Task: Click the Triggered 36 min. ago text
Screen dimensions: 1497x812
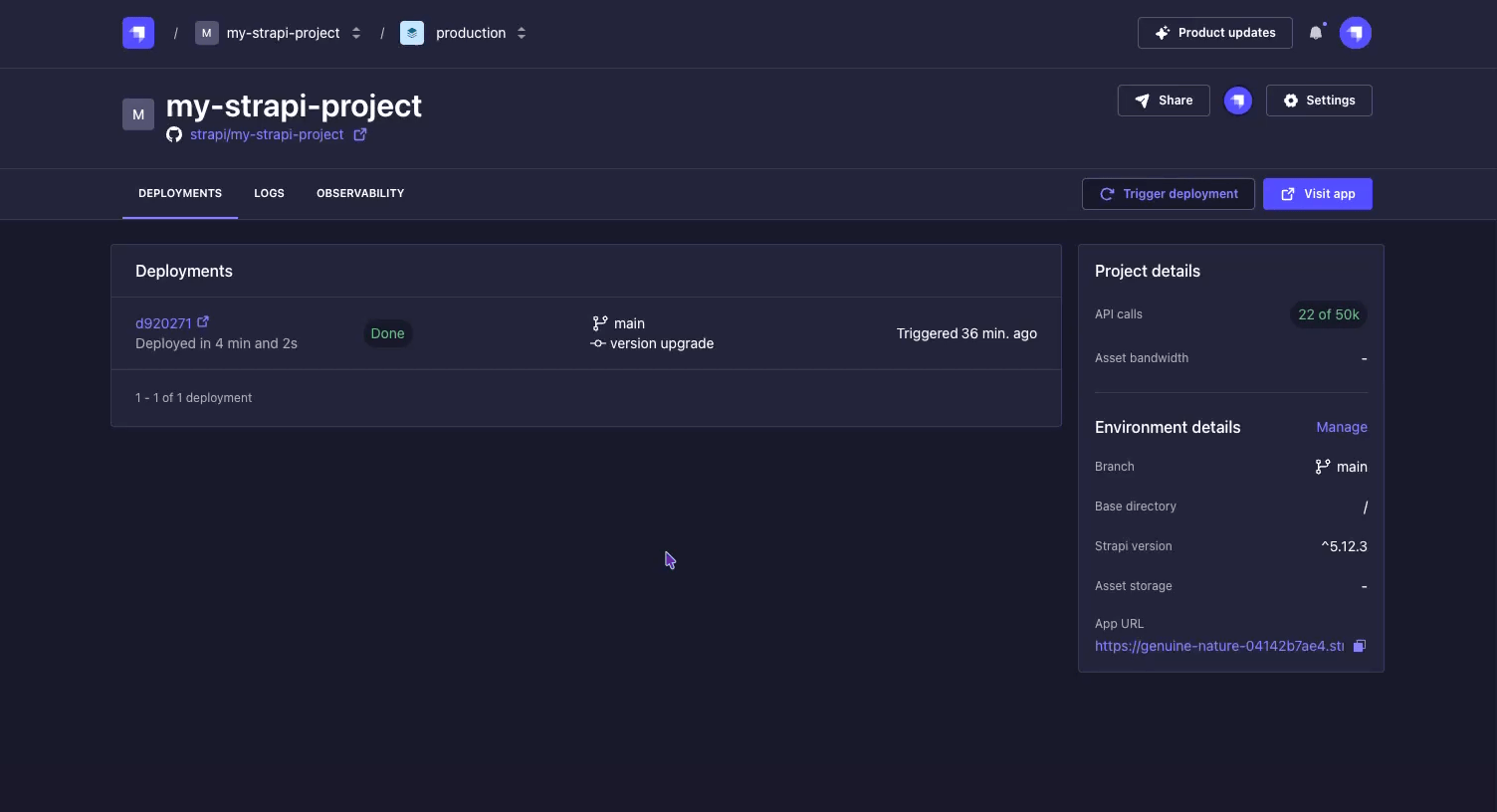Action: (966, 333)
